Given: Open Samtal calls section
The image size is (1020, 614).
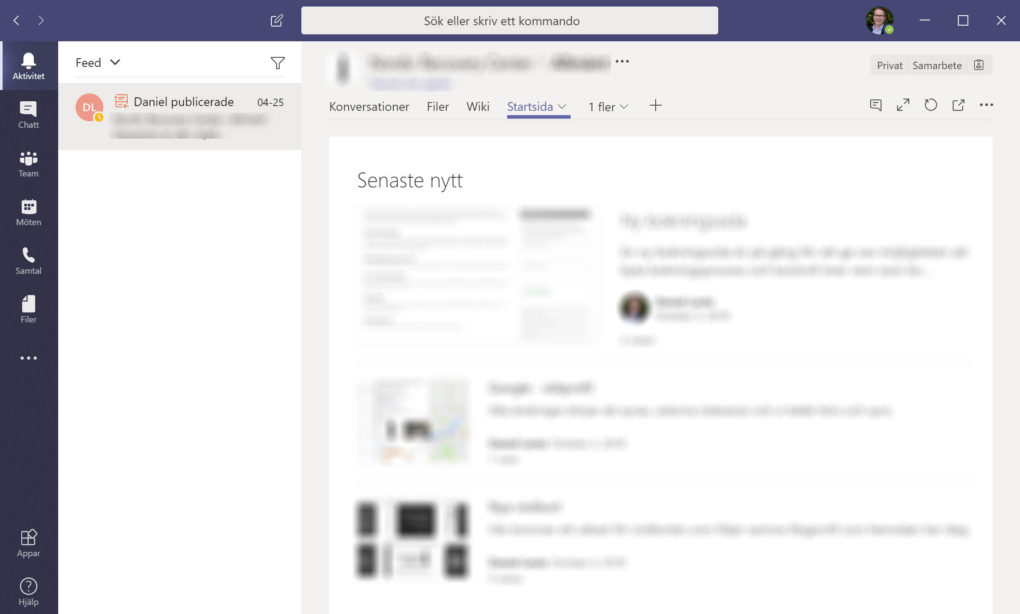Looking at the screenshot, I should (x=28, y=261).
